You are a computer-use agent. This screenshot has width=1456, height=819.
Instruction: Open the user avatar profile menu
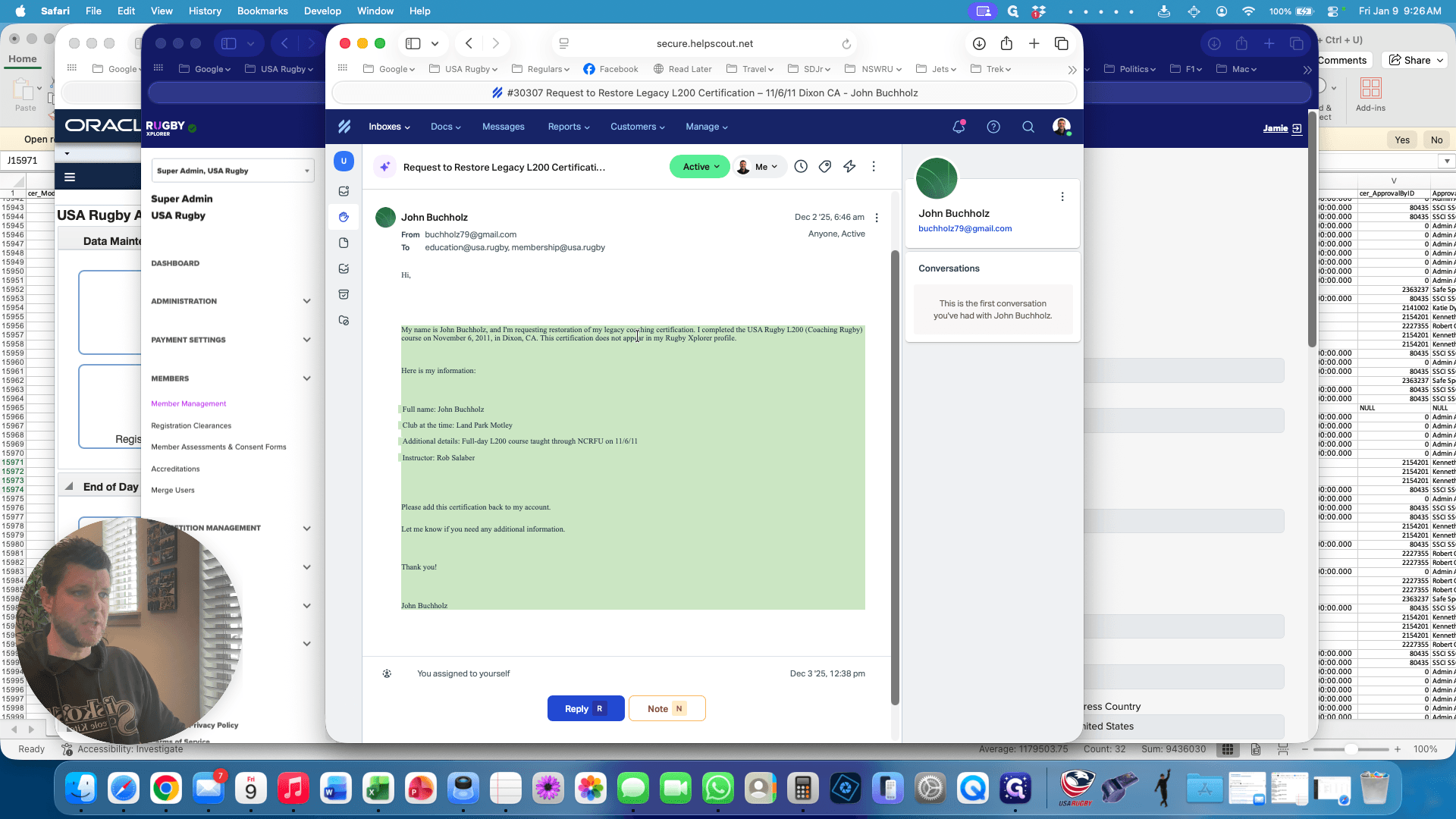point(1062,127)
